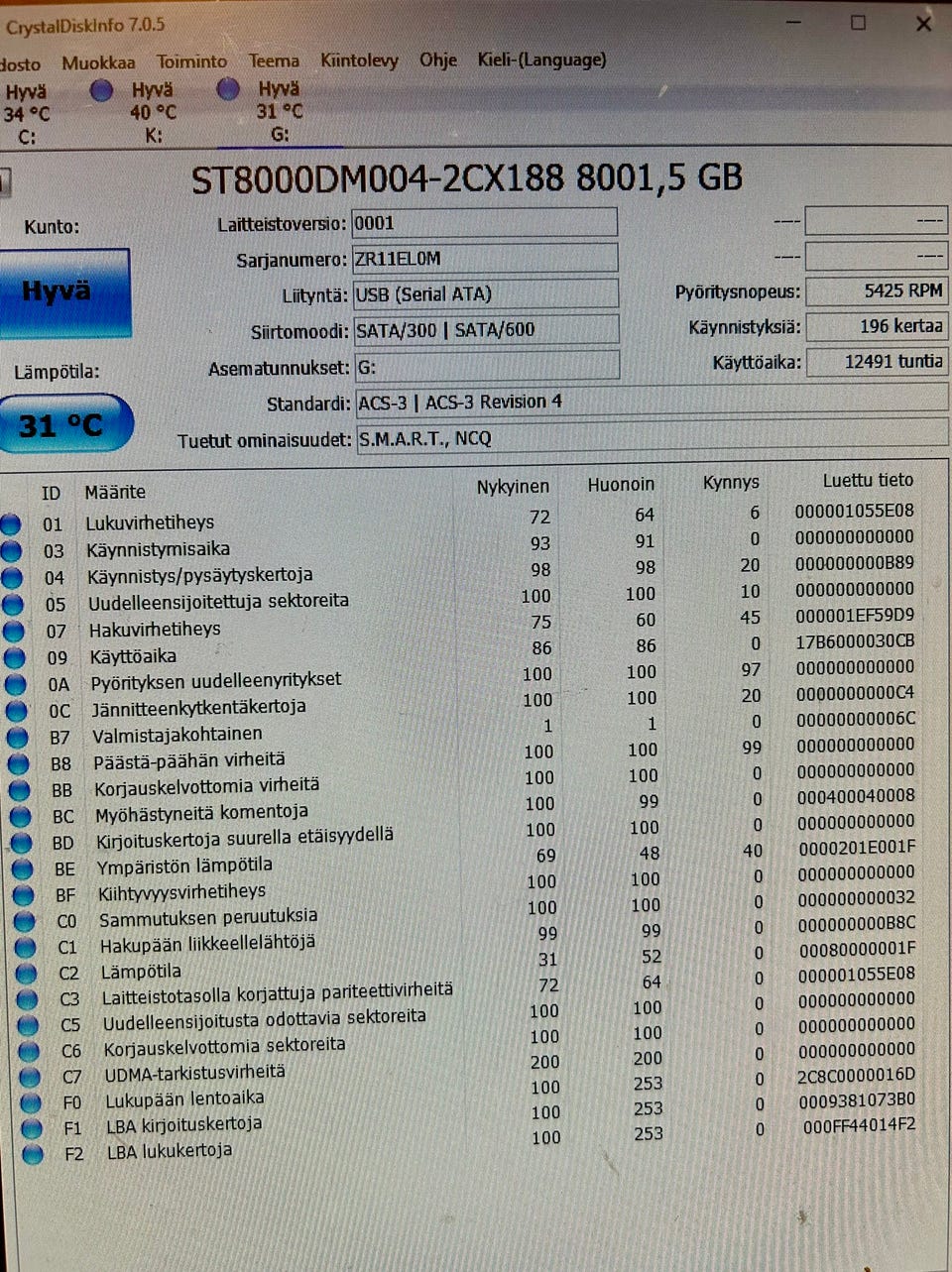Click status dot of Käynnistymisaika row
952x1272 pixels.
click(x=11, y=551)
